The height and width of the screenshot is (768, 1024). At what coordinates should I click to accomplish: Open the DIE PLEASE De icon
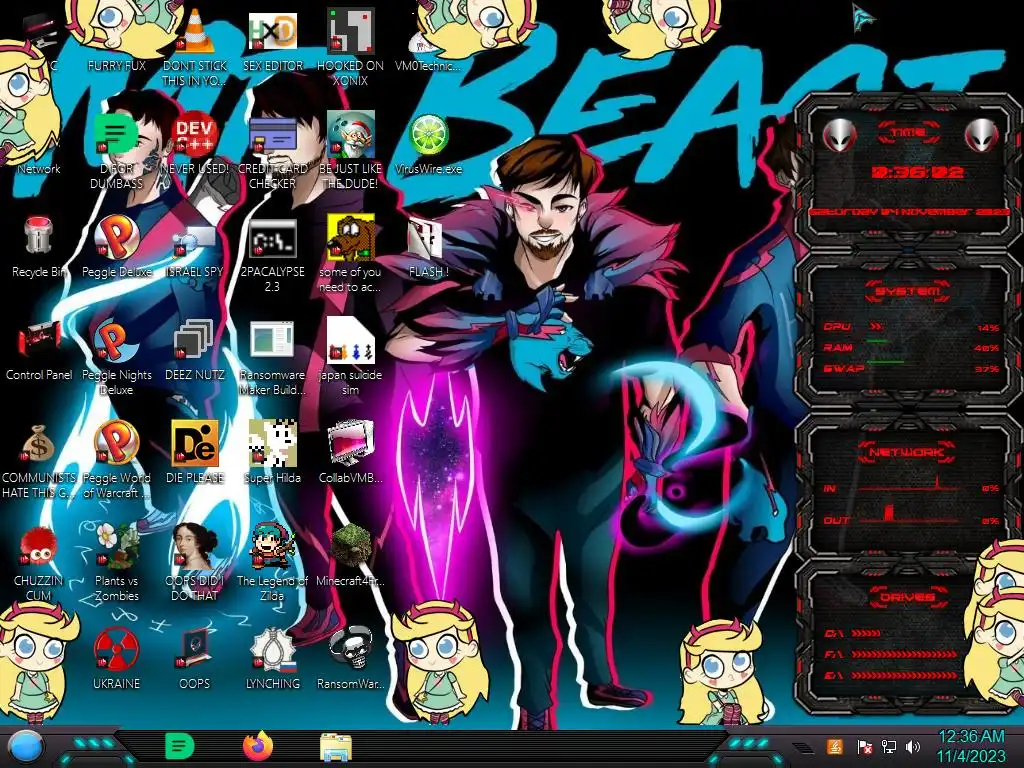coord(195,443)
